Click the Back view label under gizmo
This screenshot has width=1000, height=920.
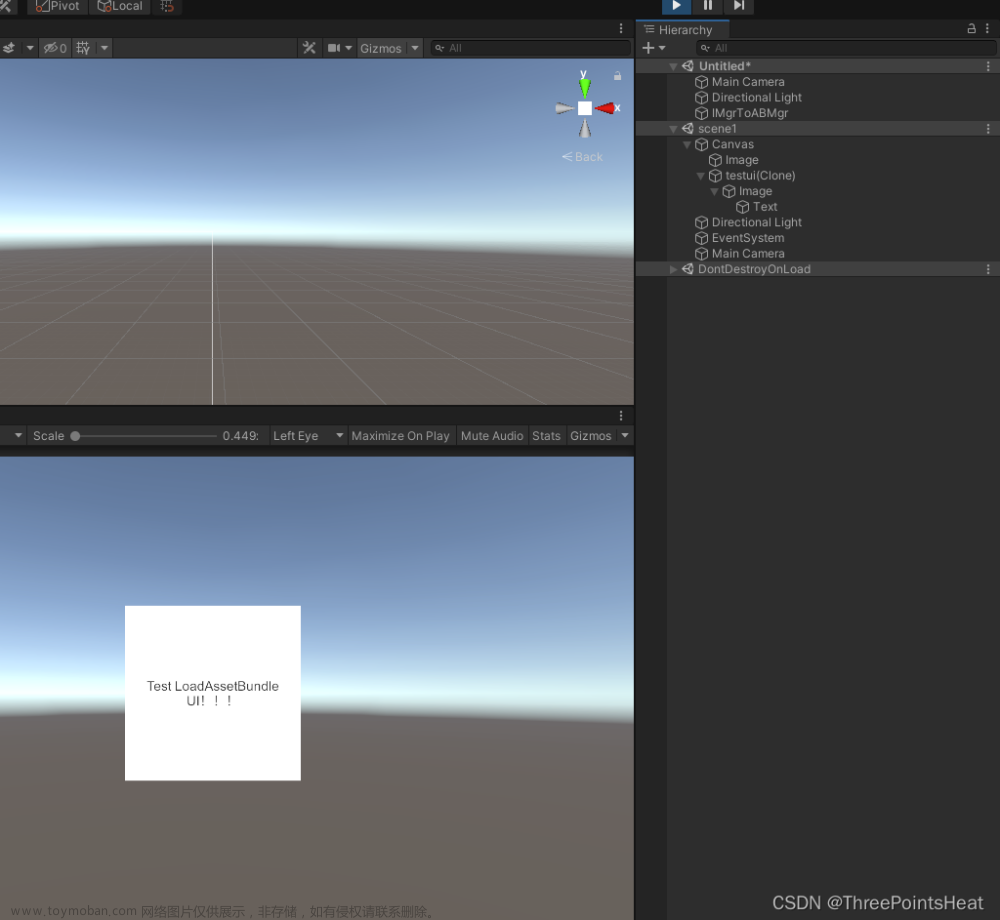pos(582,157)
